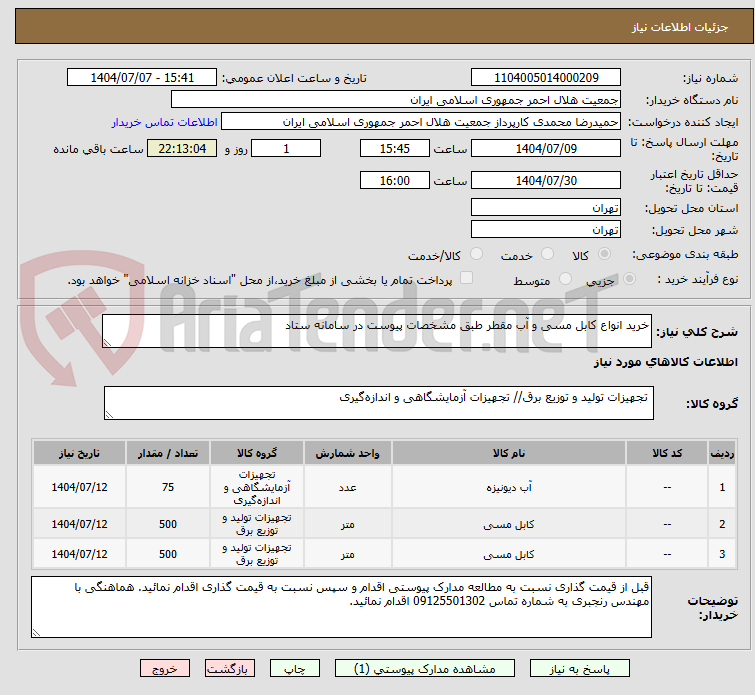
Task: Click the عدد unit cell
Action: tap(348, 487)
